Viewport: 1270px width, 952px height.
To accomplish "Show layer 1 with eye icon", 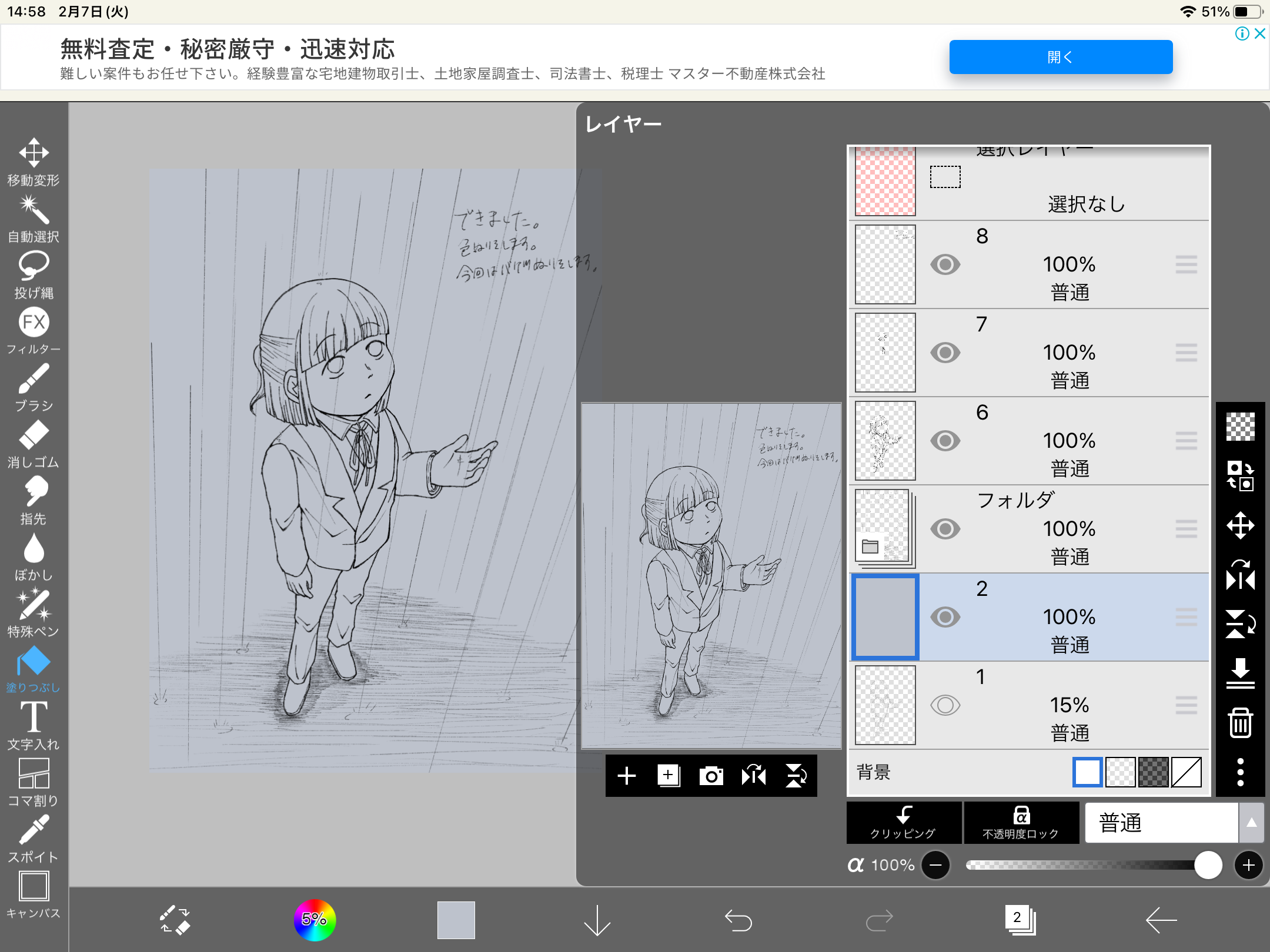I will click(945, 705).
